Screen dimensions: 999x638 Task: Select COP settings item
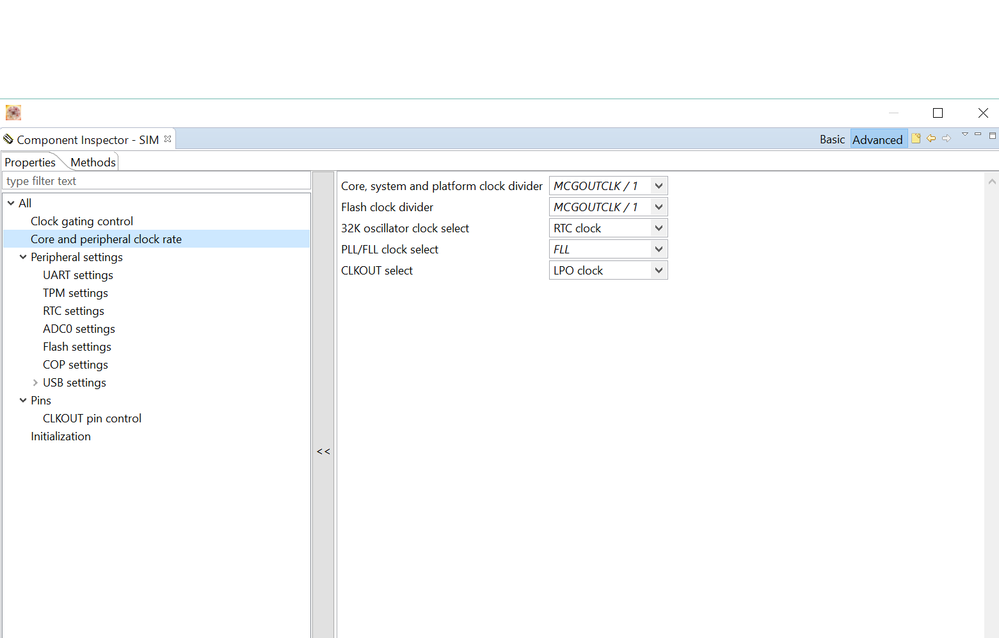pyautogui.click(x=75, y=365)
